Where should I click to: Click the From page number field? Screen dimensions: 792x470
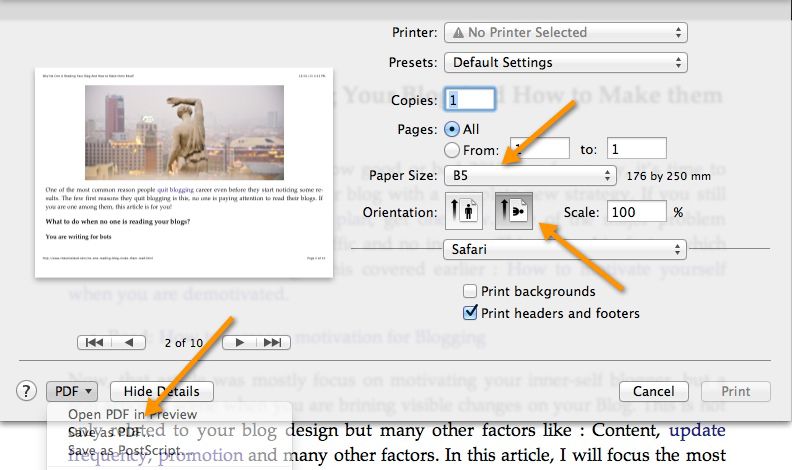click(x=540, y=149)
